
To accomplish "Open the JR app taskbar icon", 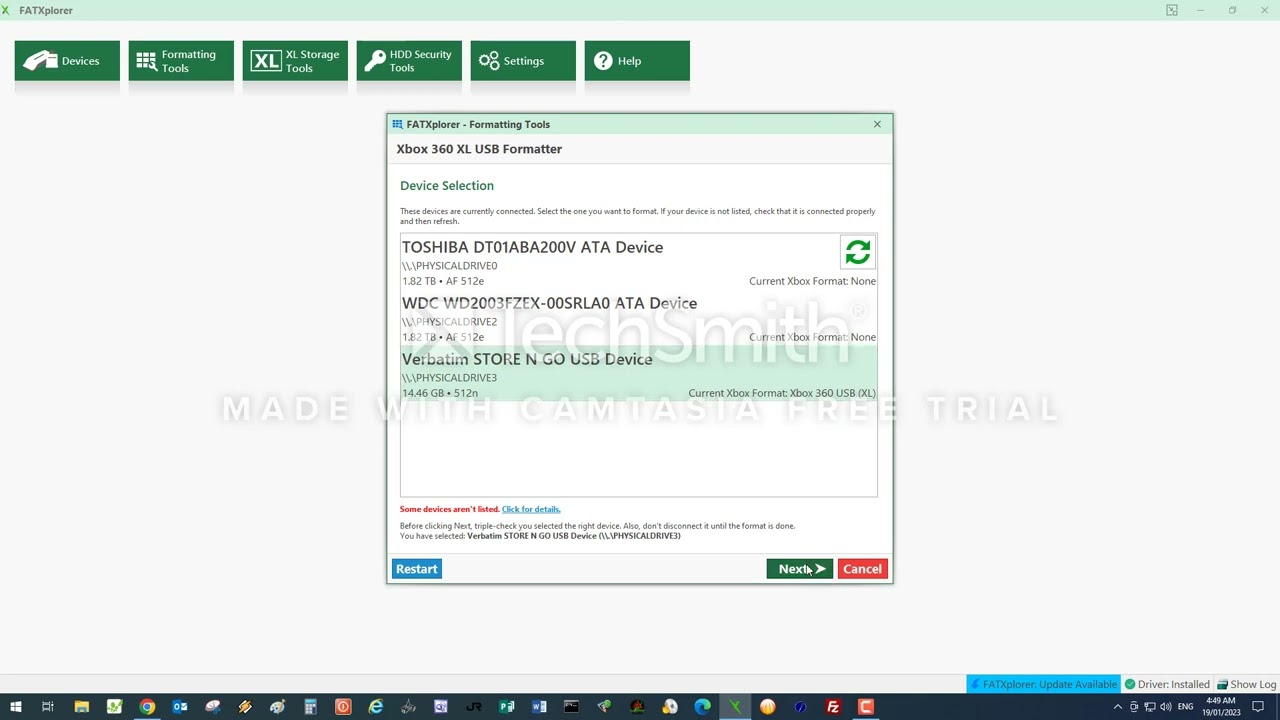I will pyautogui.click(x=474, y=707).
